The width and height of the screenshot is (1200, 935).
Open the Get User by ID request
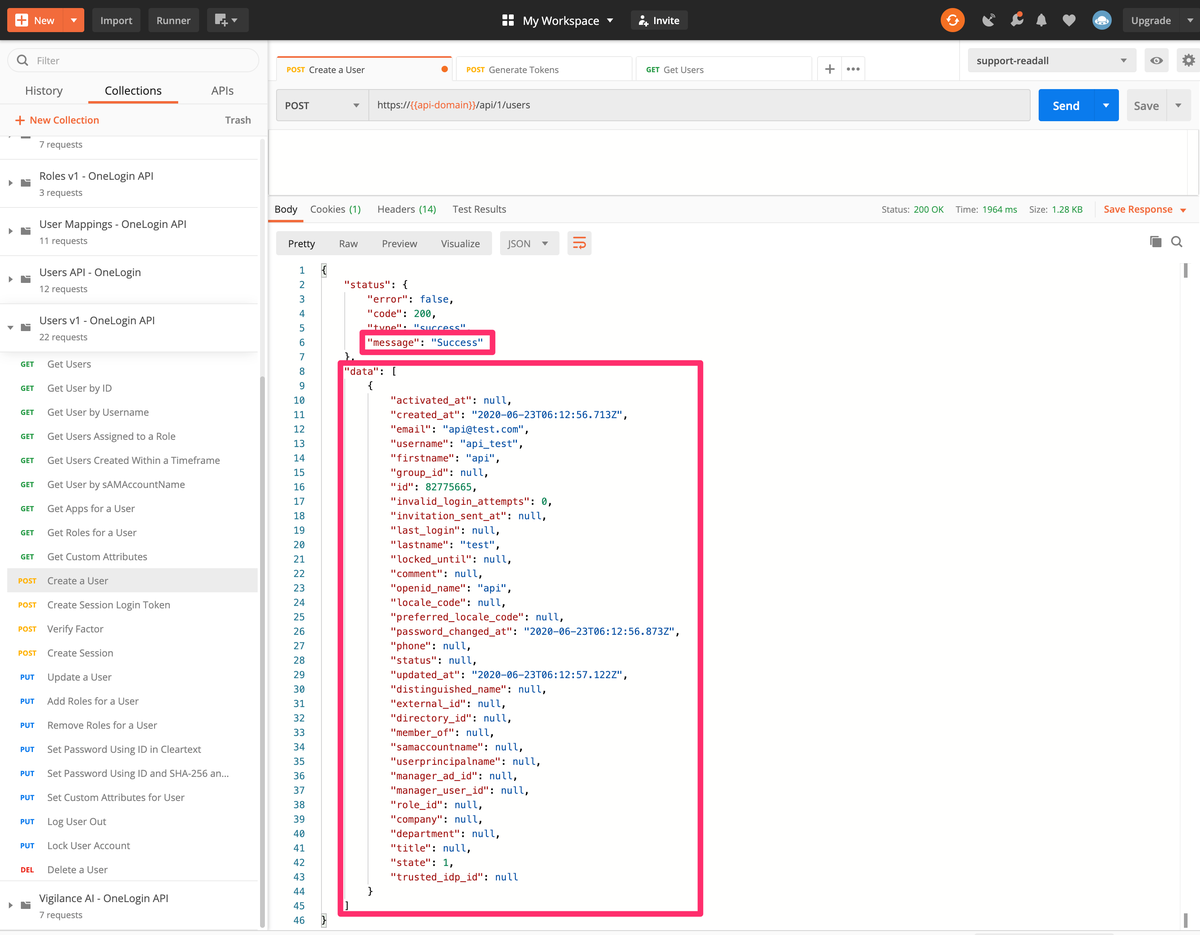coord(132,388)
